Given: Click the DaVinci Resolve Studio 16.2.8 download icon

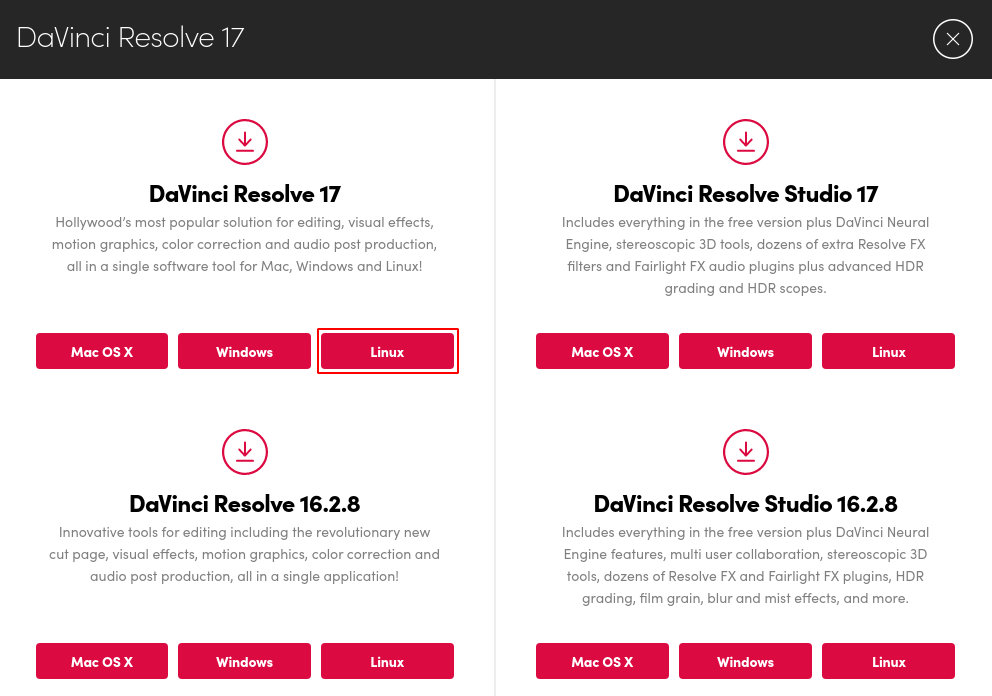Looking at the screenshot, I should [x=746, y=451].
